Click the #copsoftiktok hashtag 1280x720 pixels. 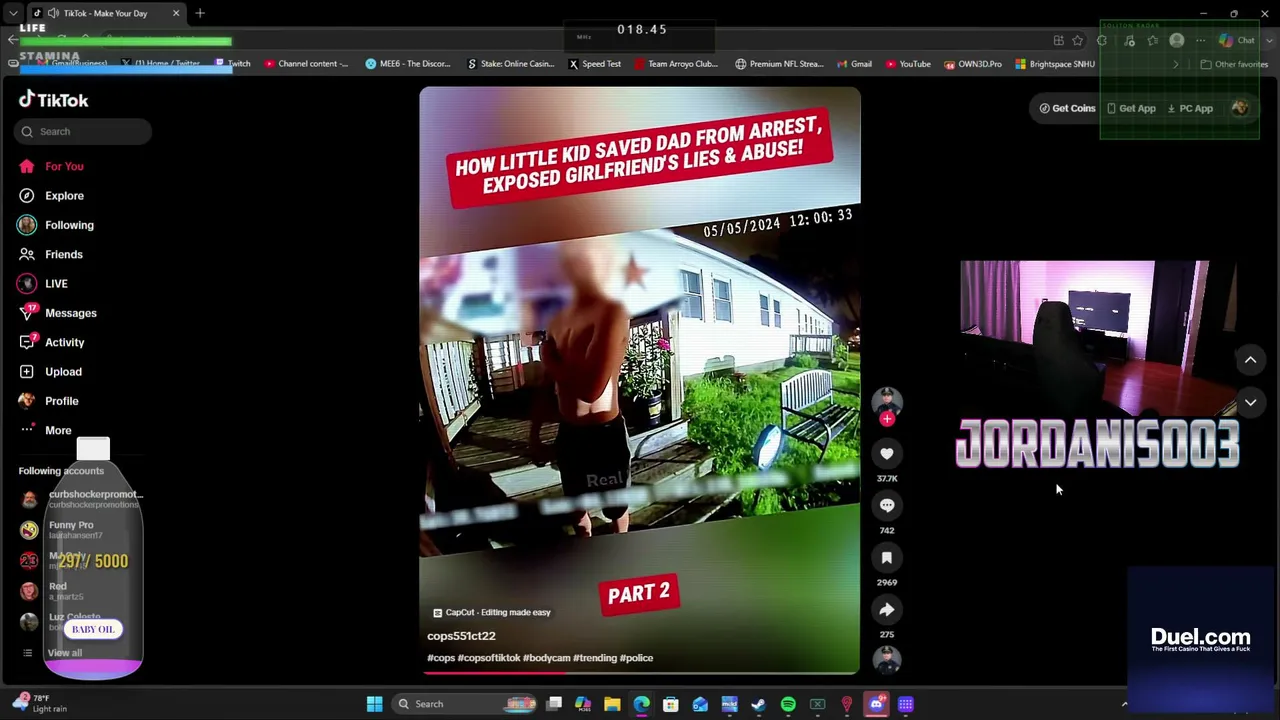click(x=489, y=658)
